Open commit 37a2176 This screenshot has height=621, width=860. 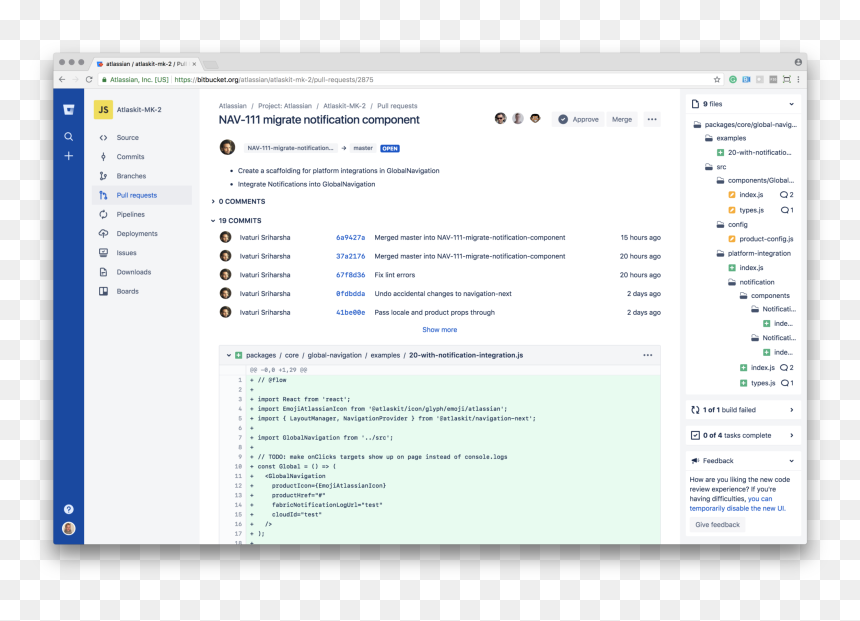pos(350,256)
